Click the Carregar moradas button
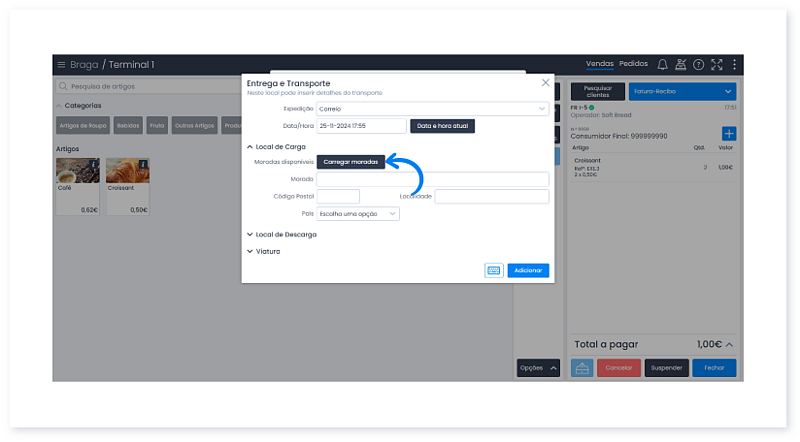Viewport: 800px width, 442px height. pos(350,162)
